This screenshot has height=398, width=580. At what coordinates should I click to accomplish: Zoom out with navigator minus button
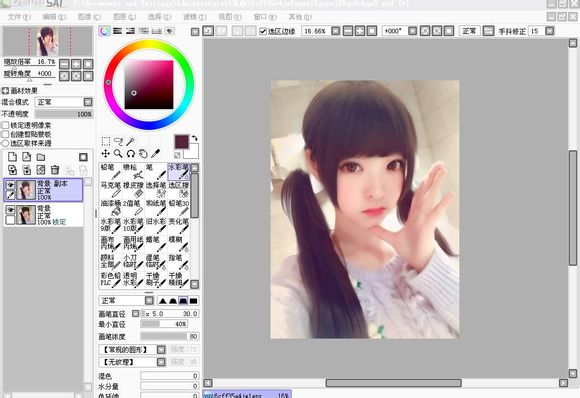click(x=64, y=64)
